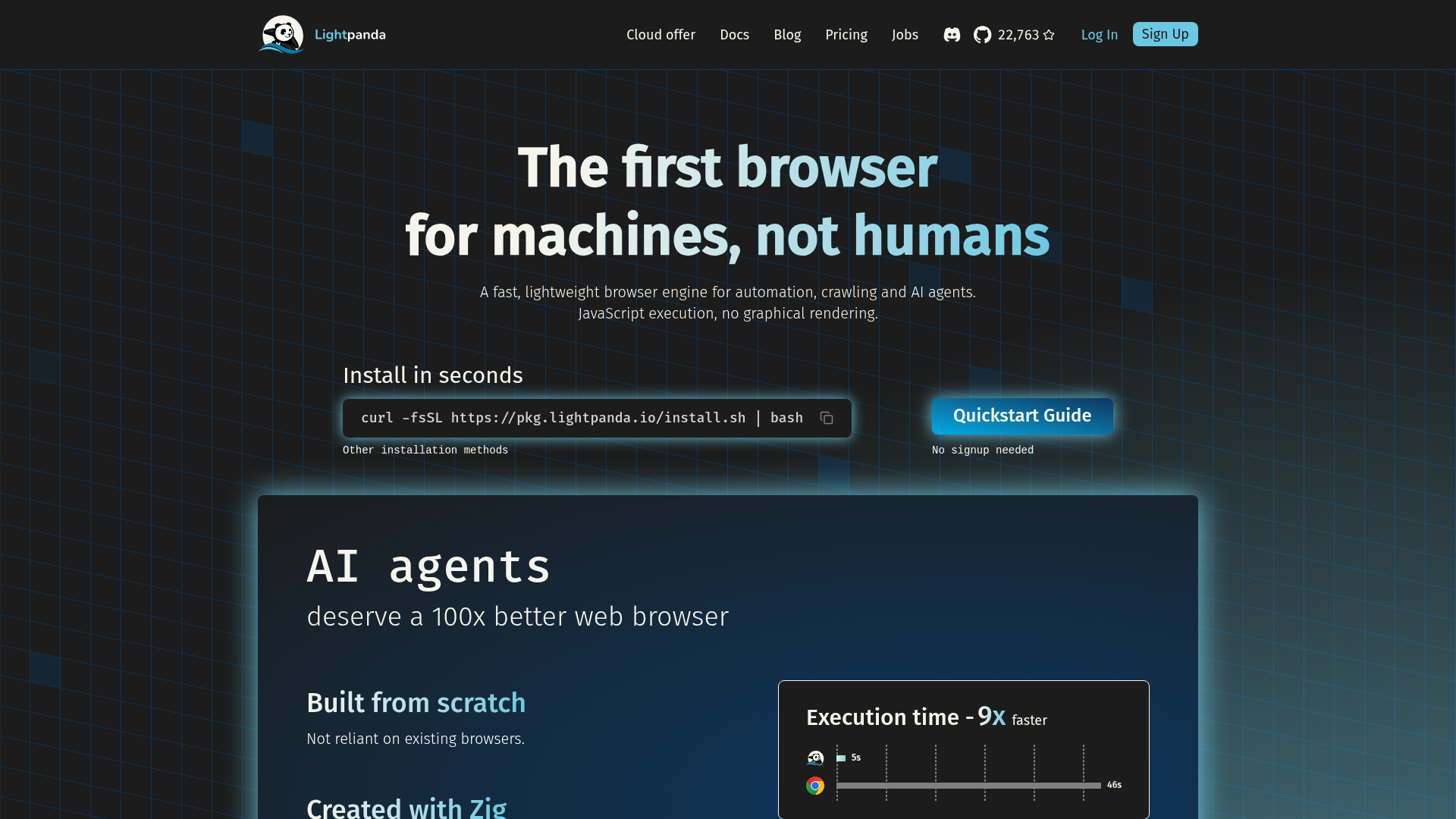
Task: Click the "46s" chart label
Action: click(x=1114, y=785)
